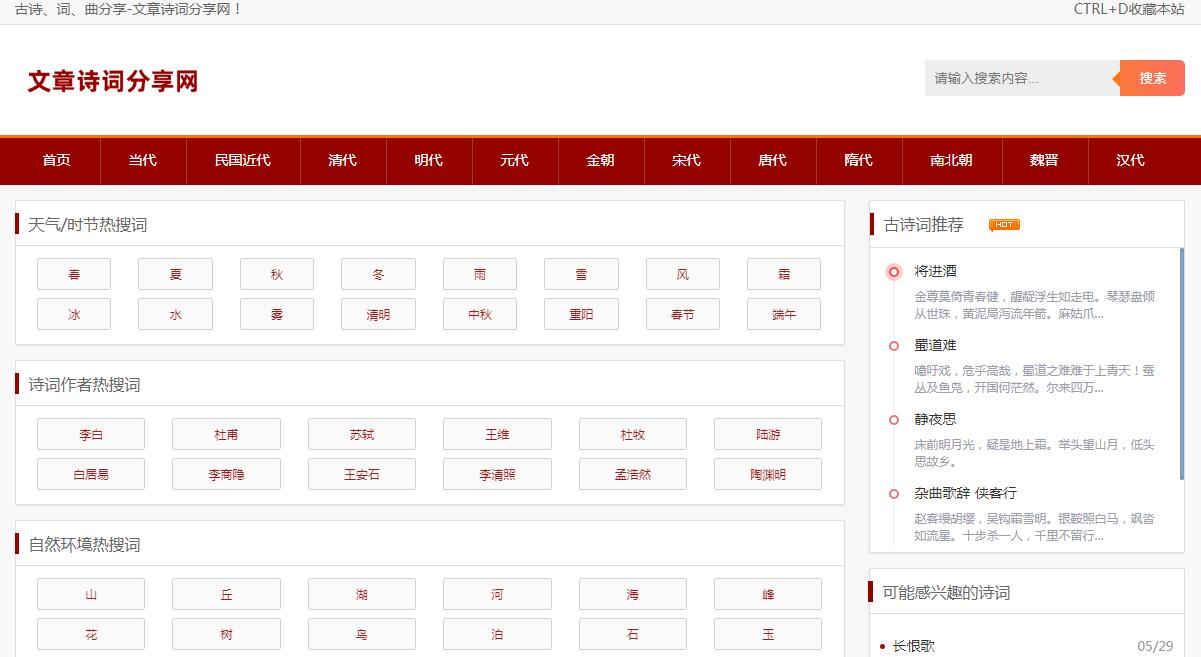Viewport: 1201px width, 657px height.
Task: Click the search input box
Action: pyautogui.click(x=1020, y=78)
